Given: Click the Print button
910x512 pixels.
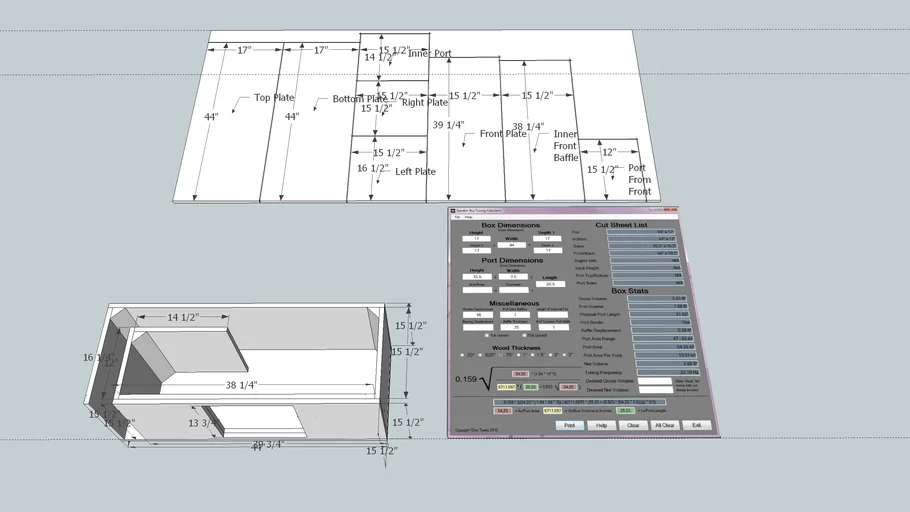Looking at the screenshot, I should pyautogui.click(x=569, y=425).
